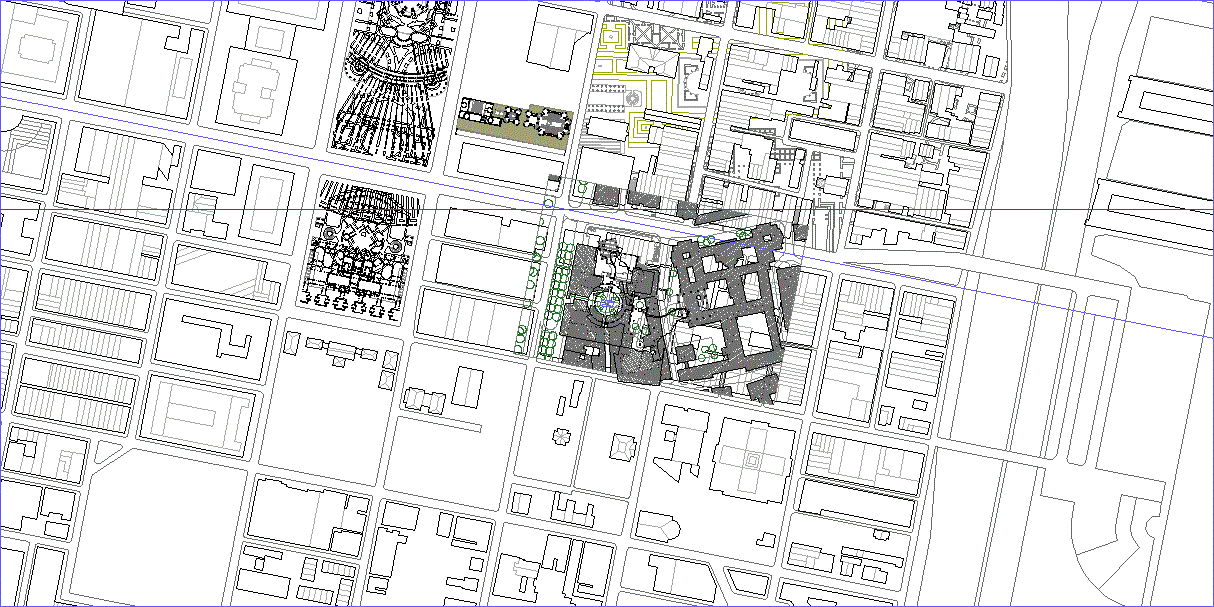Select the small square pyramid-roofed building outline
Viewport: 1214px width, 607px height.
(x=622, y=446)
